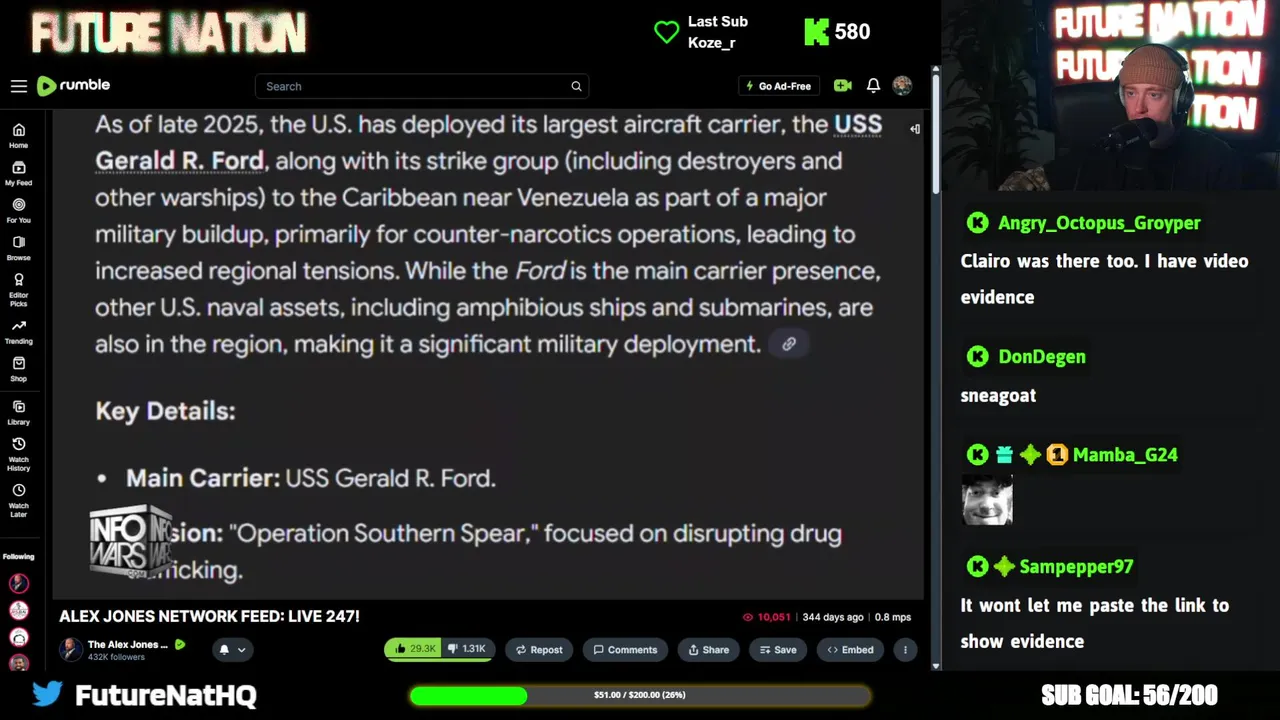
Task: Click the Twitter bird icon
Action: [x=47, y=693]
